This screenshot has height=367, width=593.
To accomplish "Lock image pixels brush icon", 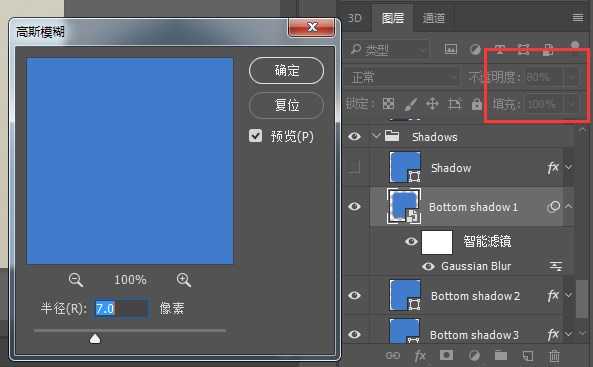I will tap(411, 104).
